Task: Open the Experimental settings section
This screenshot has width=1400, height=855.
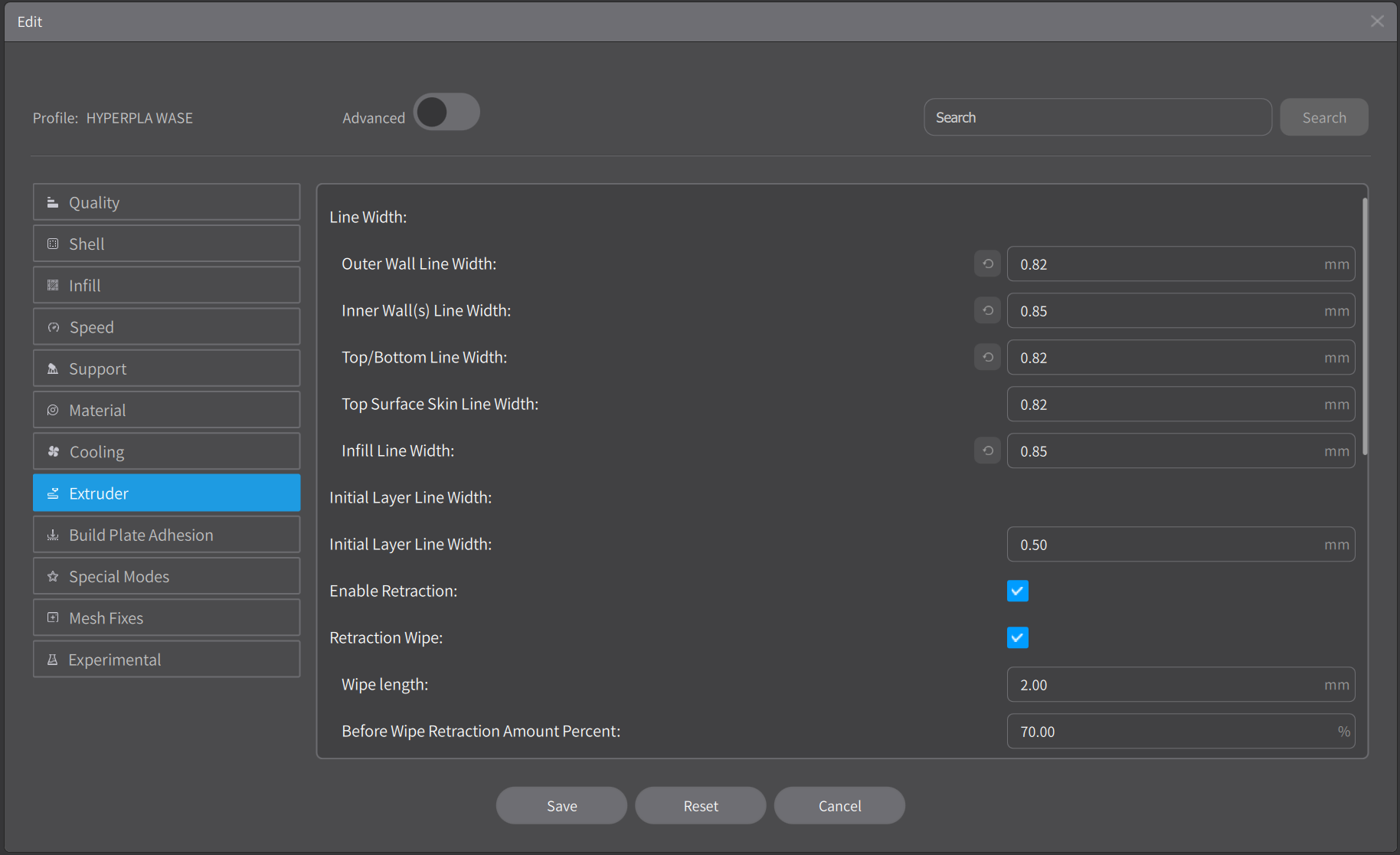Action: [x=165, y=659]
